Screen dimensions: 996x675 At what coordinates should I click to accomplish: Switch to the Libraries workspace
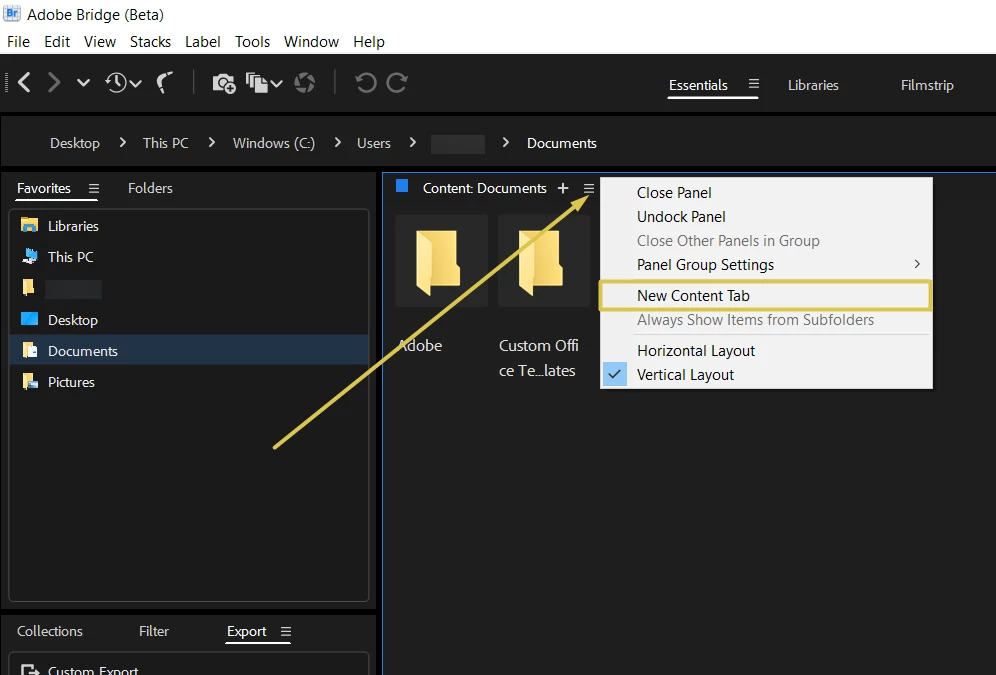813,85
